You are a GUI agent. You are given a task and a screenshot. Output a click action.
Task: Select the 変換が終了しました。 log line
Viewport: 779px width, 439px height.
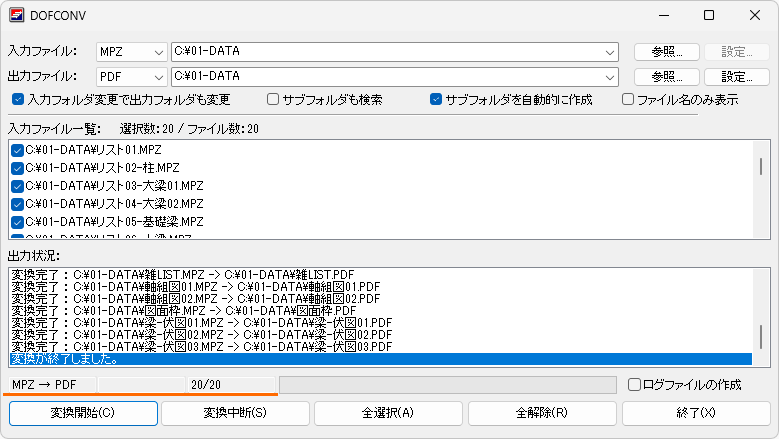(x=381, y=359)
